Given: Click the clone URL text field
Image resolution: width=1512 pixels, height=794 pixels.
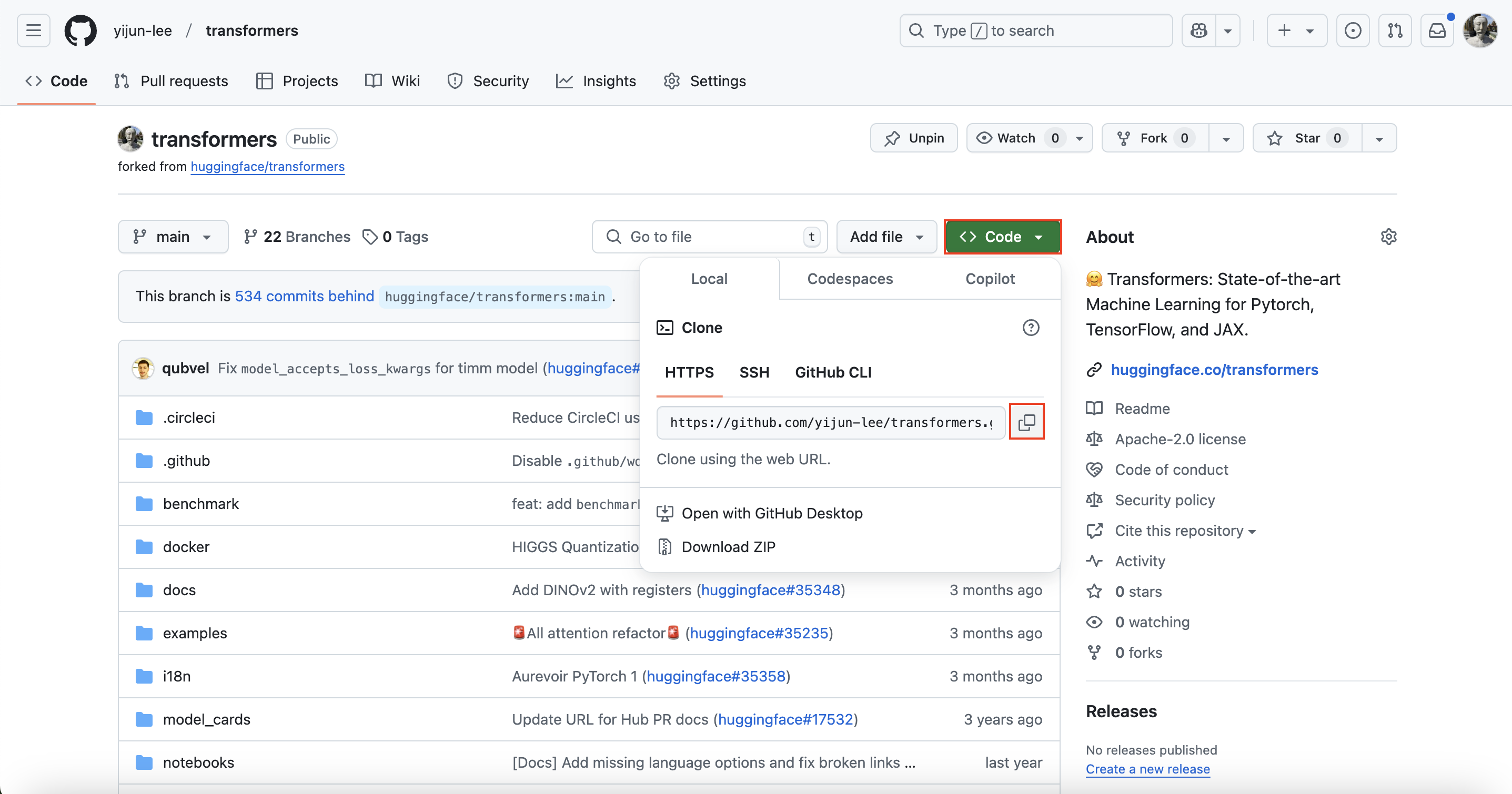Looking at the screenshot, I should [x=831, y=423].
